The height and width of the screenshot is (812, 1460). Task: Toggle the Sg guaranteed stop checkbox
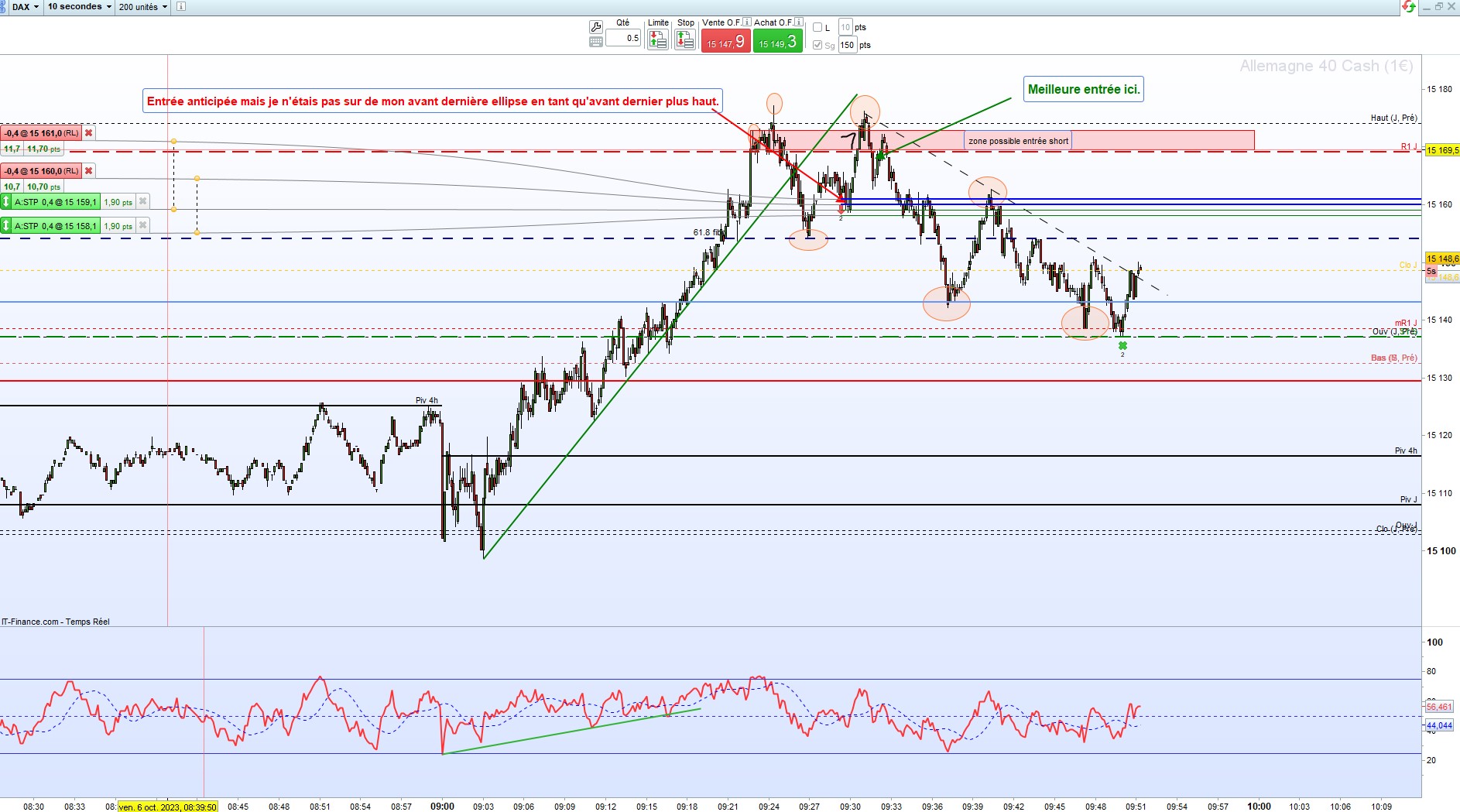(817, 45)
